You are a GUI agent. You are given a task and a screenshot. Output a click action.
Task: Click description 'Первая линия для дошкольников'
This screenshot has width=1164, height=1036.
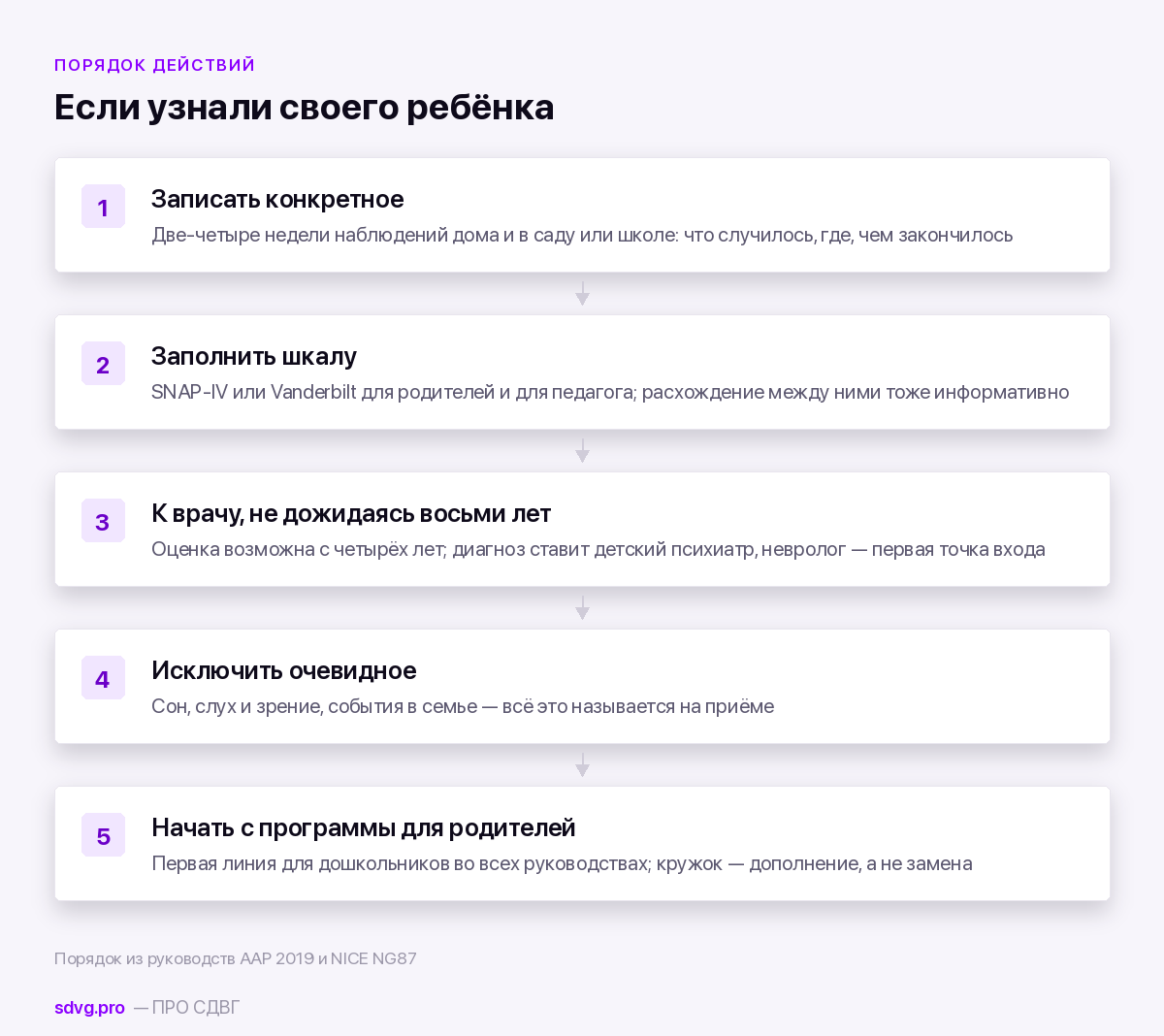pyautogui.click(x=562, y=863)
